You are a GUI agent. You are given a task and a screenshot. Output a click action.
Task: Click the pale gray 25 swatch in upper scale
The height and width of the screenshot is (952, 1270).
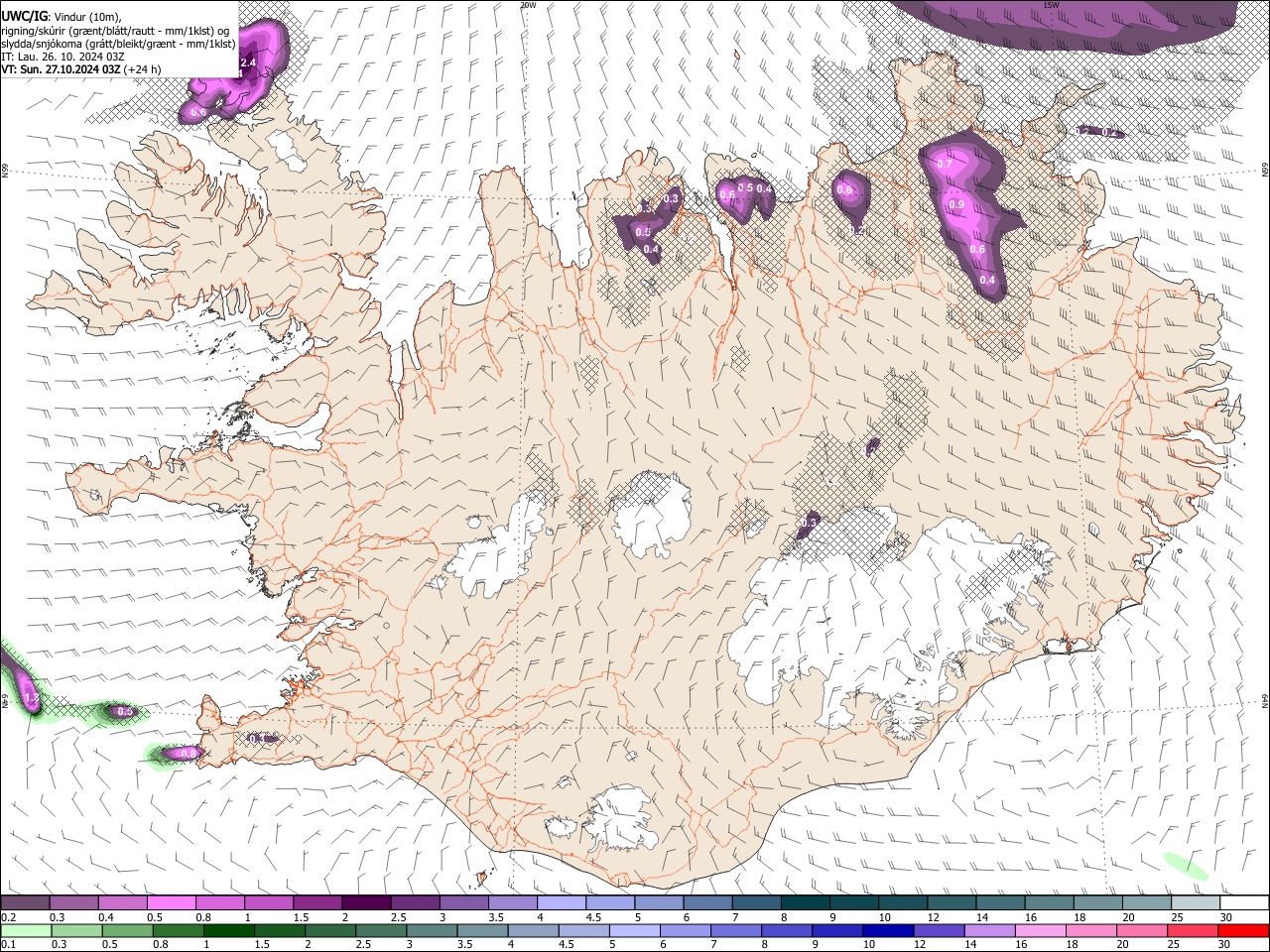point(1195,903)
